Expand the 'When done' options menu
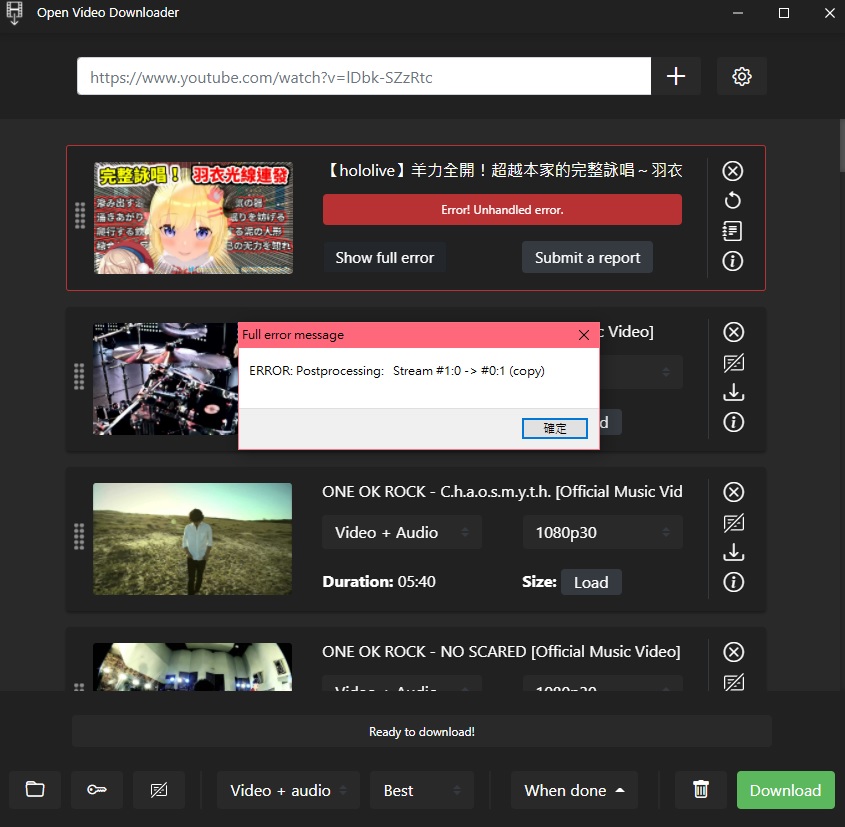 [573, 790]
